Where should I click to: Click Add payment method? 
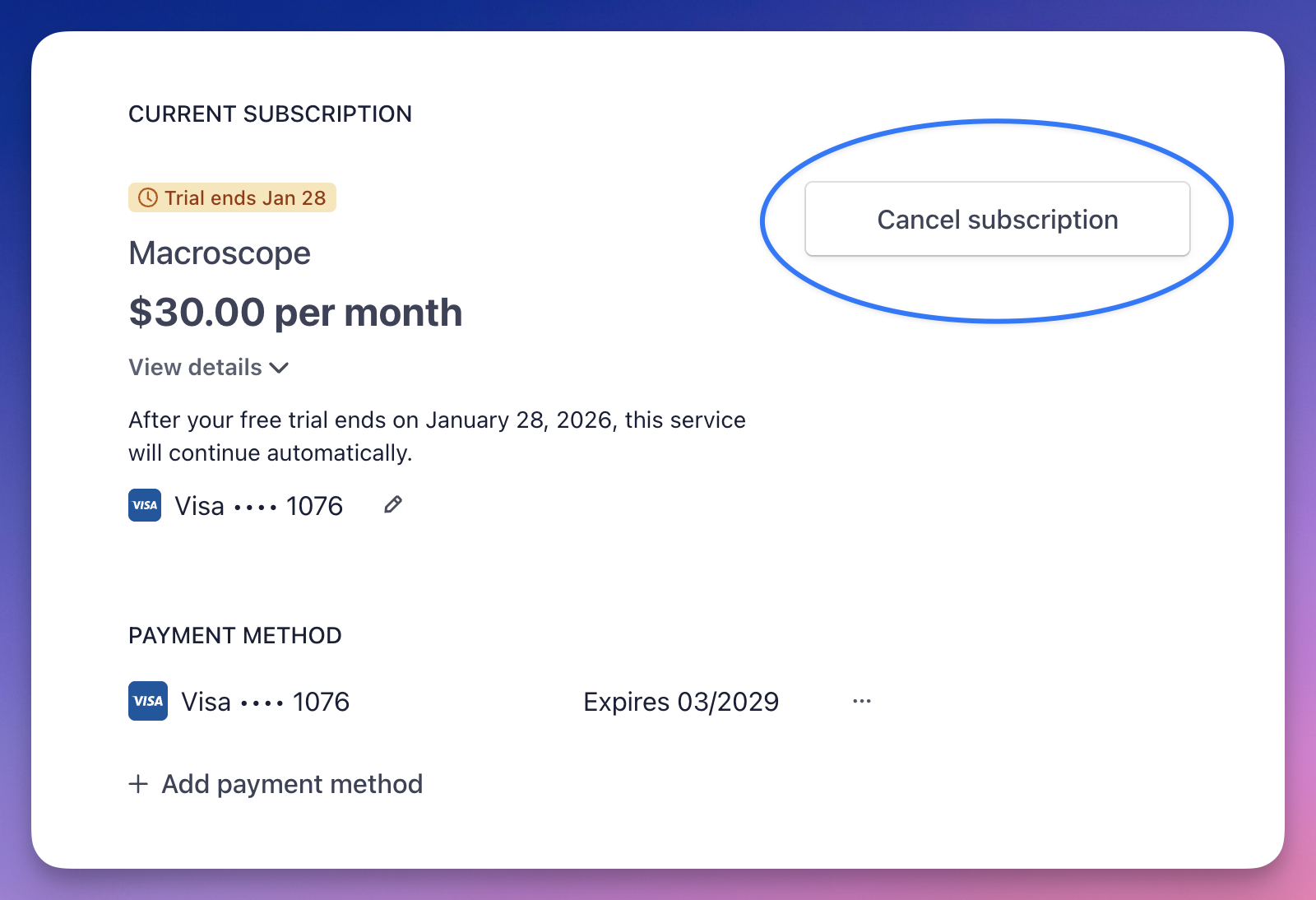click(290, 784)
